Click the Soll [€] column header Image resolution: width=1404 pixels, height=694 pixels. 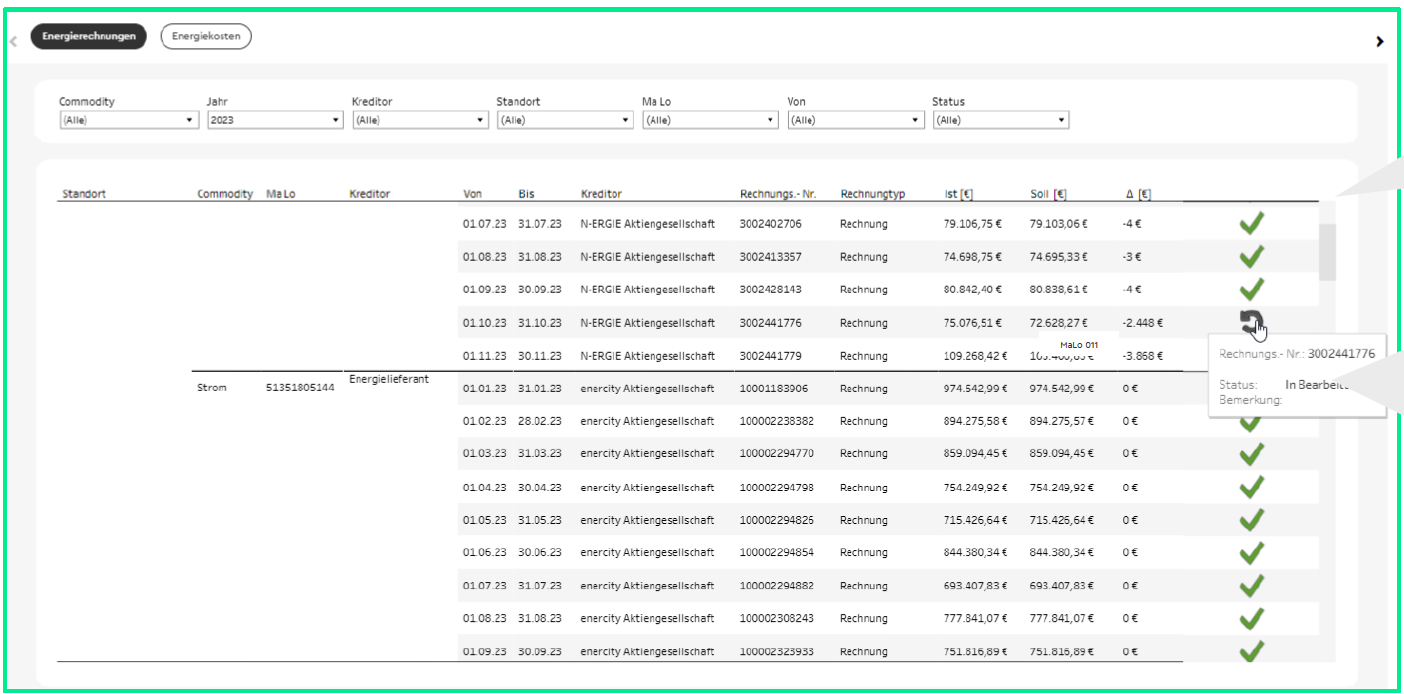[x=1049, y=194]
